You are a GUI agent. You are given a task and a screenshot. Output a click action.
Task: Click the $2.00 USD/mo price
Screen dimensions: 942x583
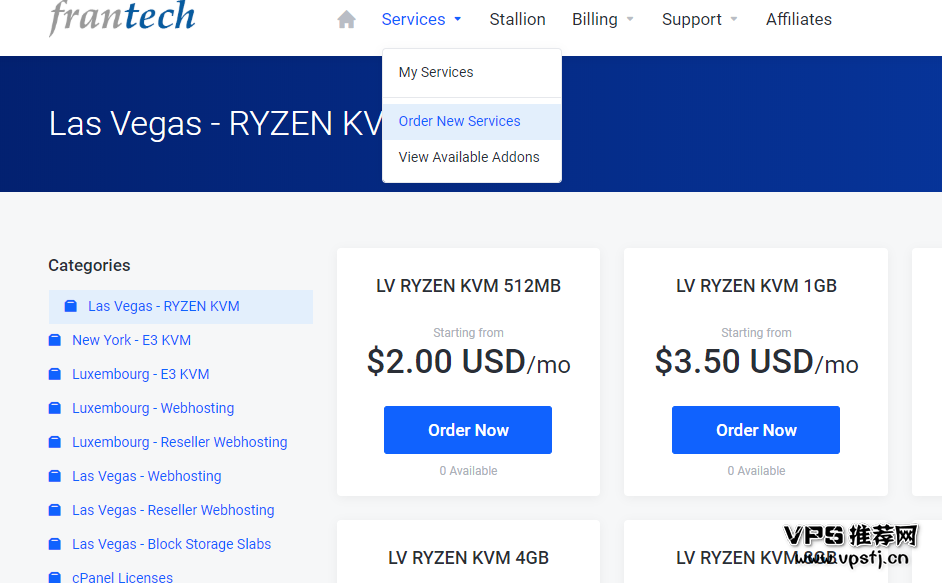469,362
